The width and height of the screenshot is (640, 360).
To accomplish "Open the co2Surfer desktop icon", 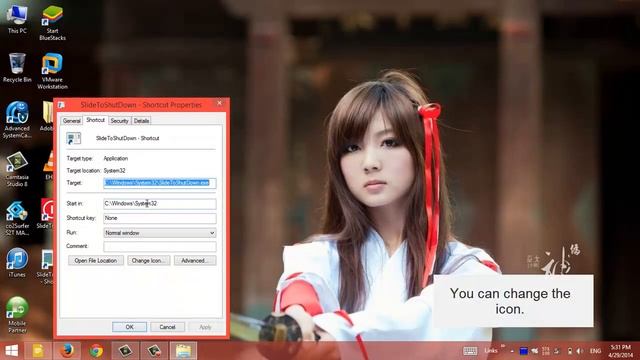I will tap(17, 218).
